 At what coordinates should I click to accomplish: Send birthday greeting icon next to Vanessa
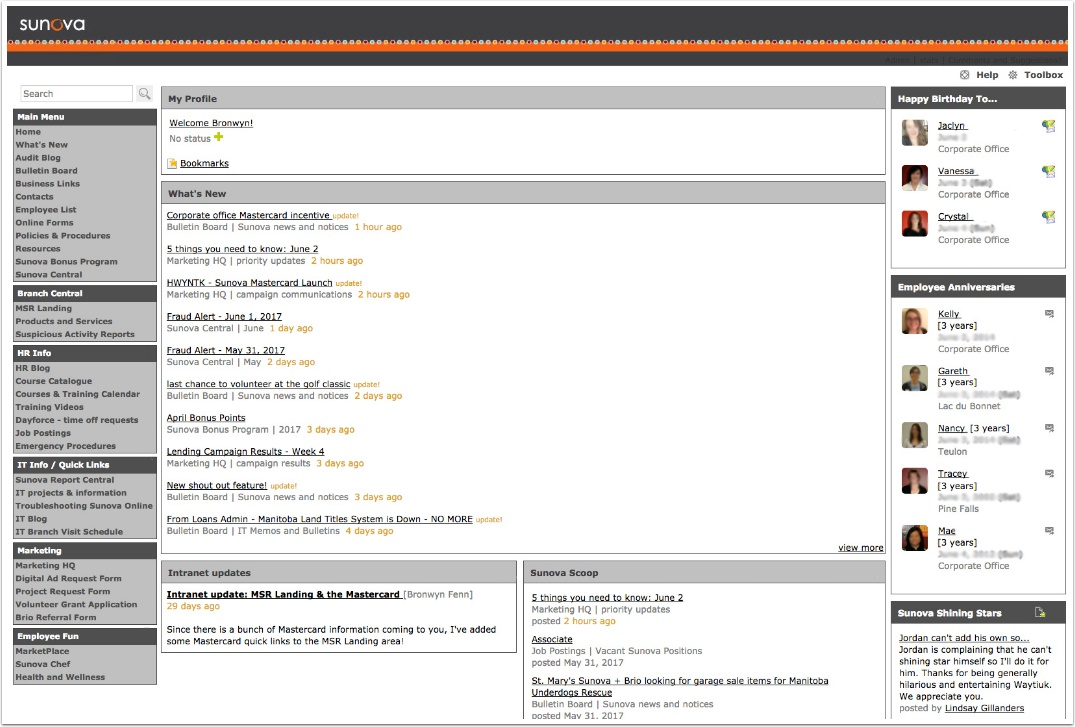pos(1048,171)
